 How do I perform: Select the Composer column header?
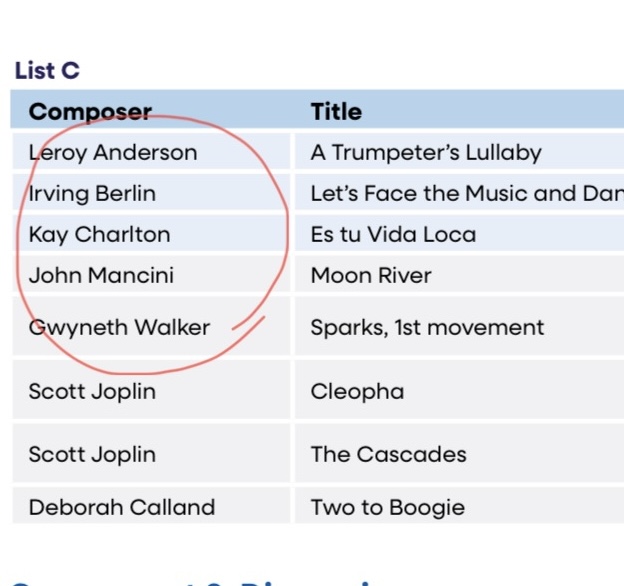click(90, 112)
